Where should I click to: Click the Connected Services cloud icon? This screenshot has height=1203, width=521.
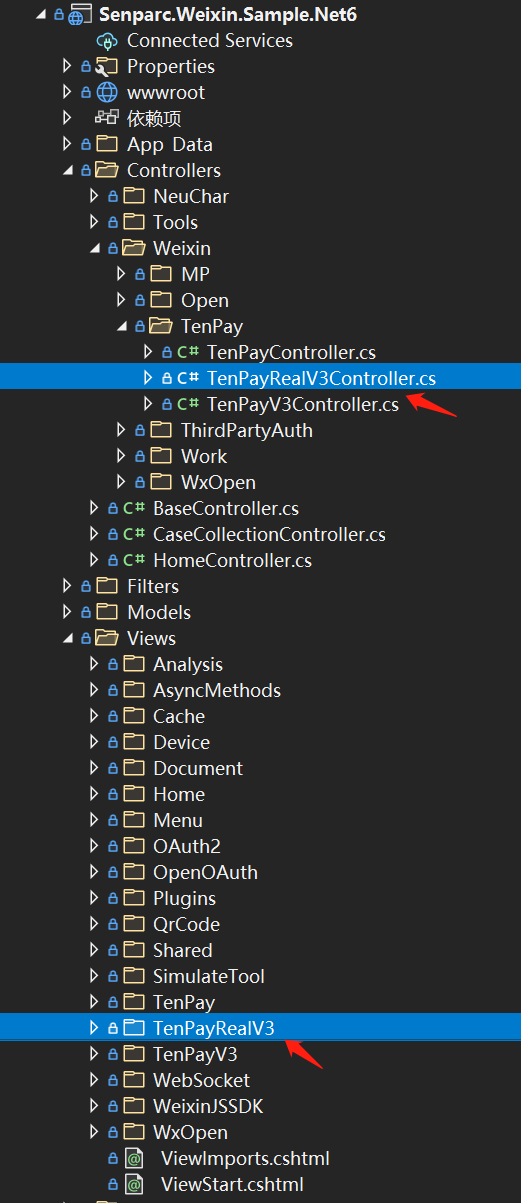[x=107, y=41]
